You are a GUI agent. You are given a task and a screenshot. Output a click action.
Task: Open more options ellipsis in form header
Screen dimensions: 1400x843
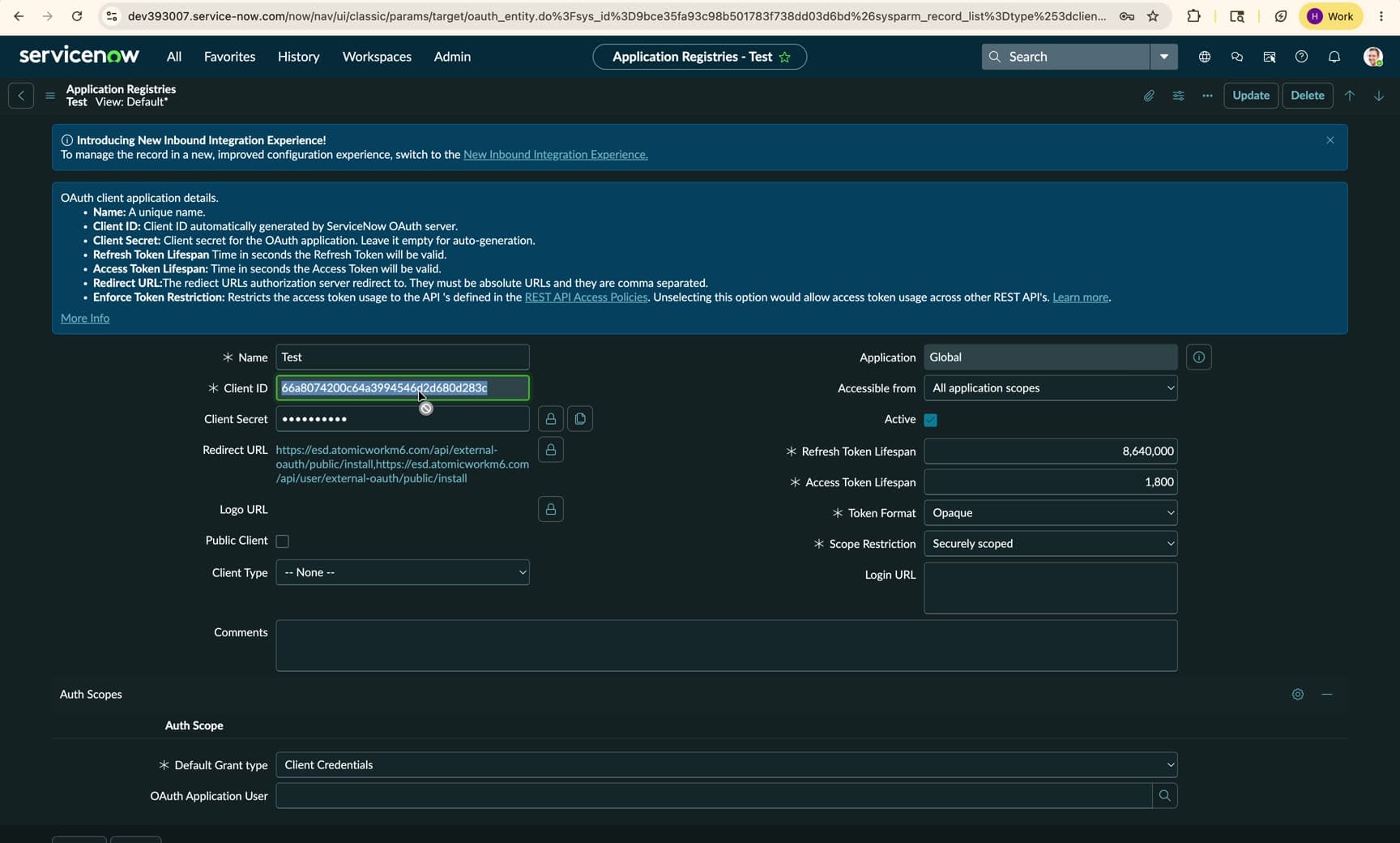pyautogui.click(x=1207, y=96)
